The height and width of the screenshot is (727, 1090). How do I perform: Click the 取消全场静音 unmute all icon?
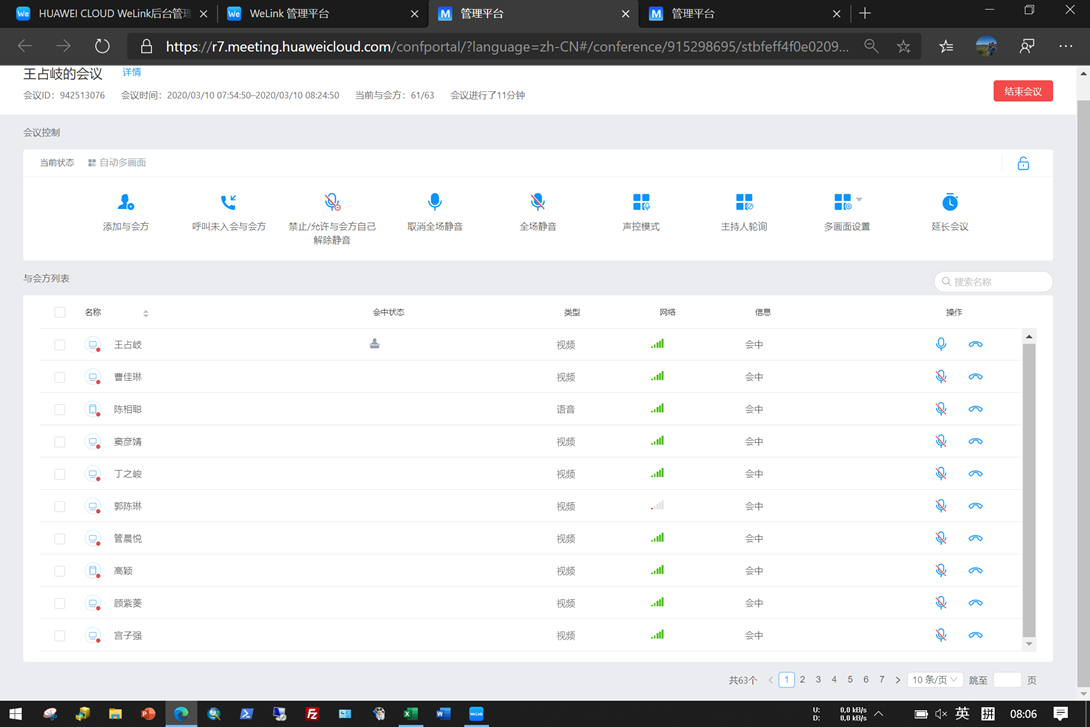point(435,203)
